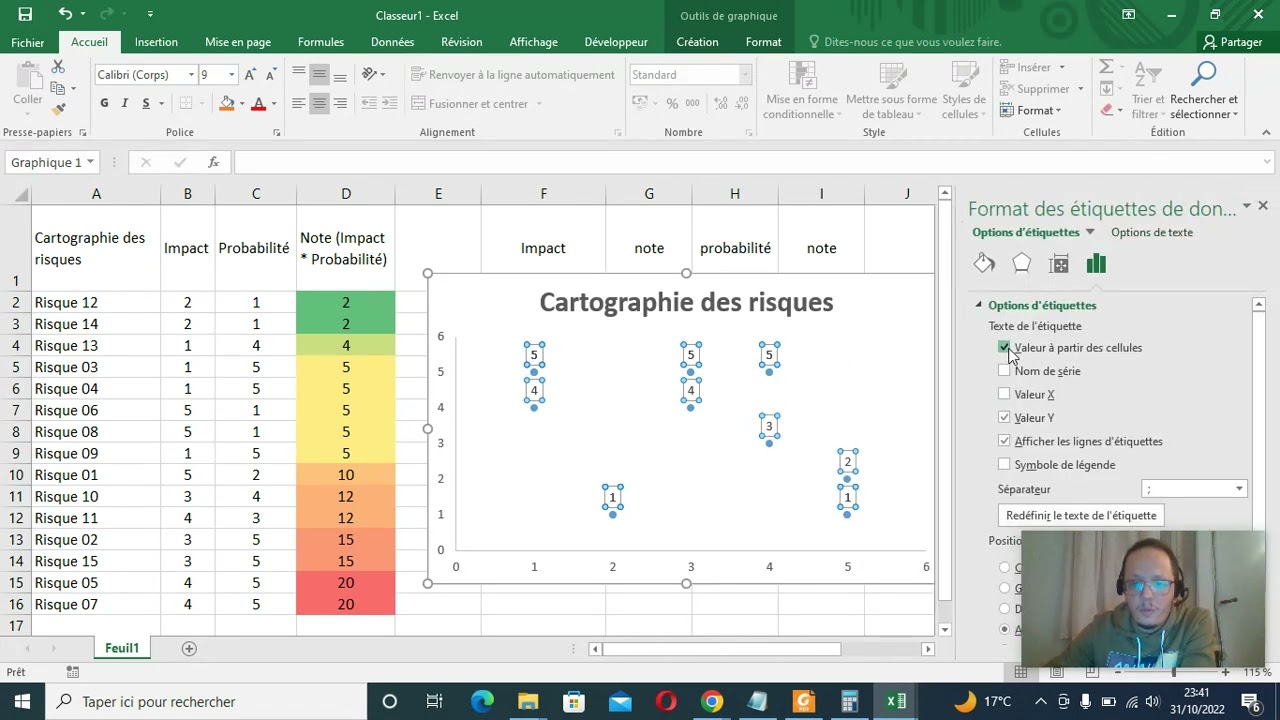The width and height of the screenshot is (1280, 720).
Task: Select Label Options bar chart icon
Action: (x=1096, y=263)
